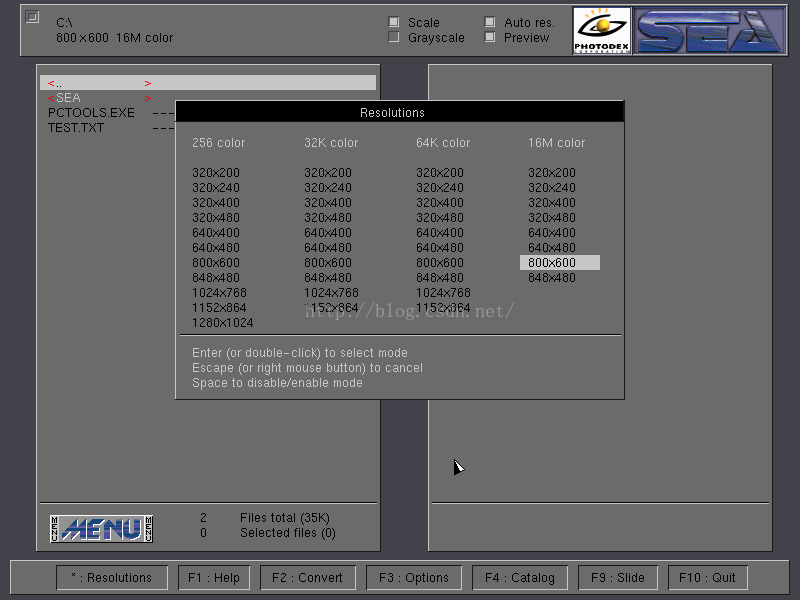Select 1152x864 in 256 color column
The image size is (800, 600).
click(x=219, y=308)
